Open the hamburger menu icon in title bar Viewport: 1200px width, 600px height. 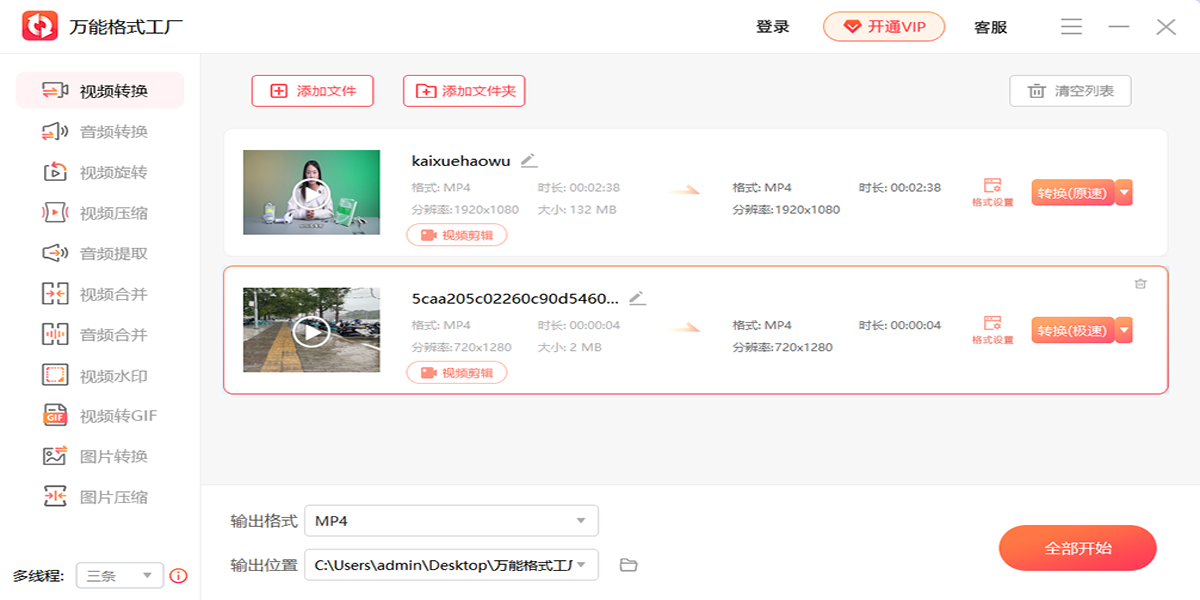pyautogui.click(x=1071, y=27)
